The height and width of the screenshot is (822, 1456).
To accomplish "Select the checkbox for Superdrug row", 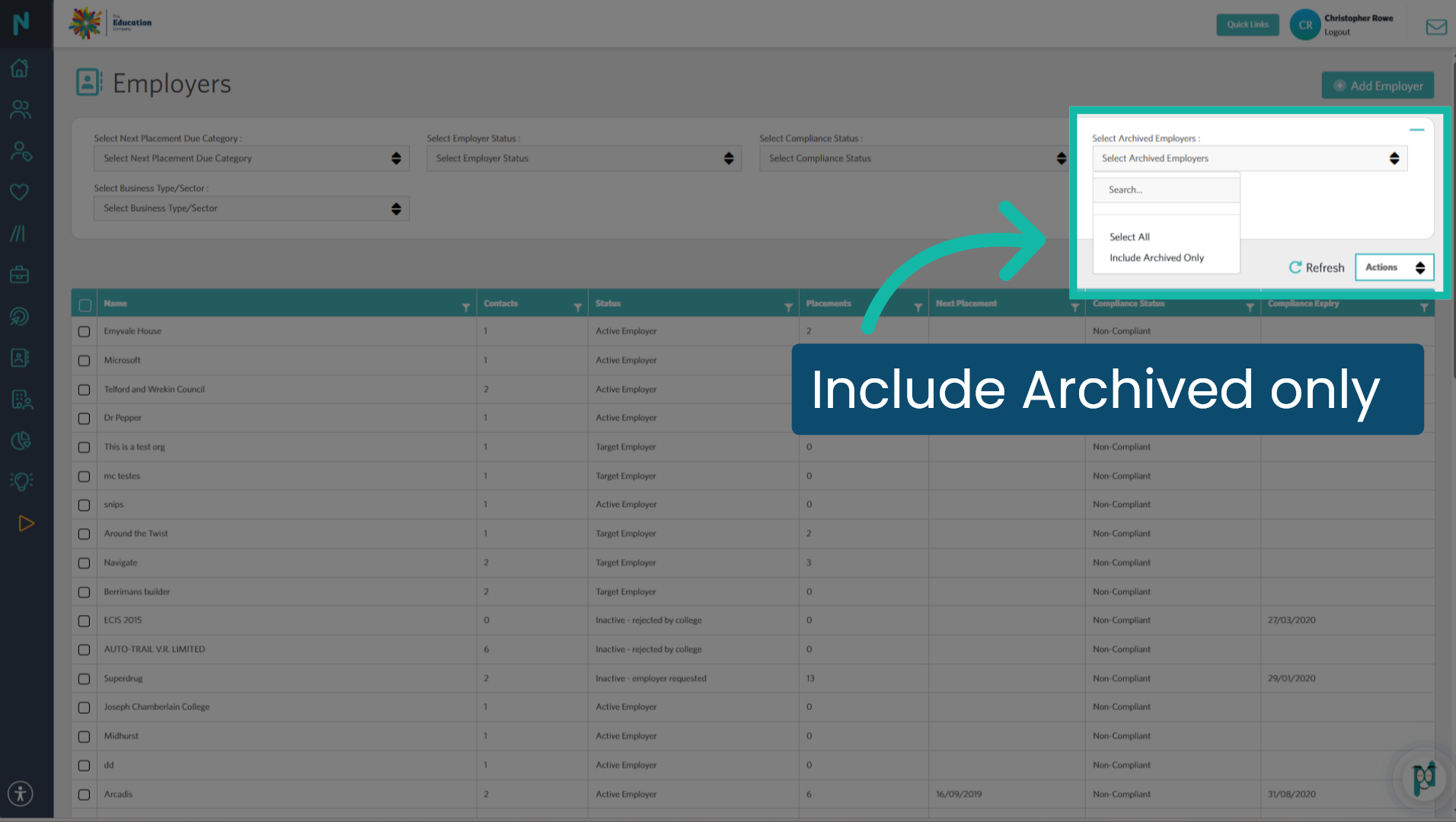I will pos(84,678).
